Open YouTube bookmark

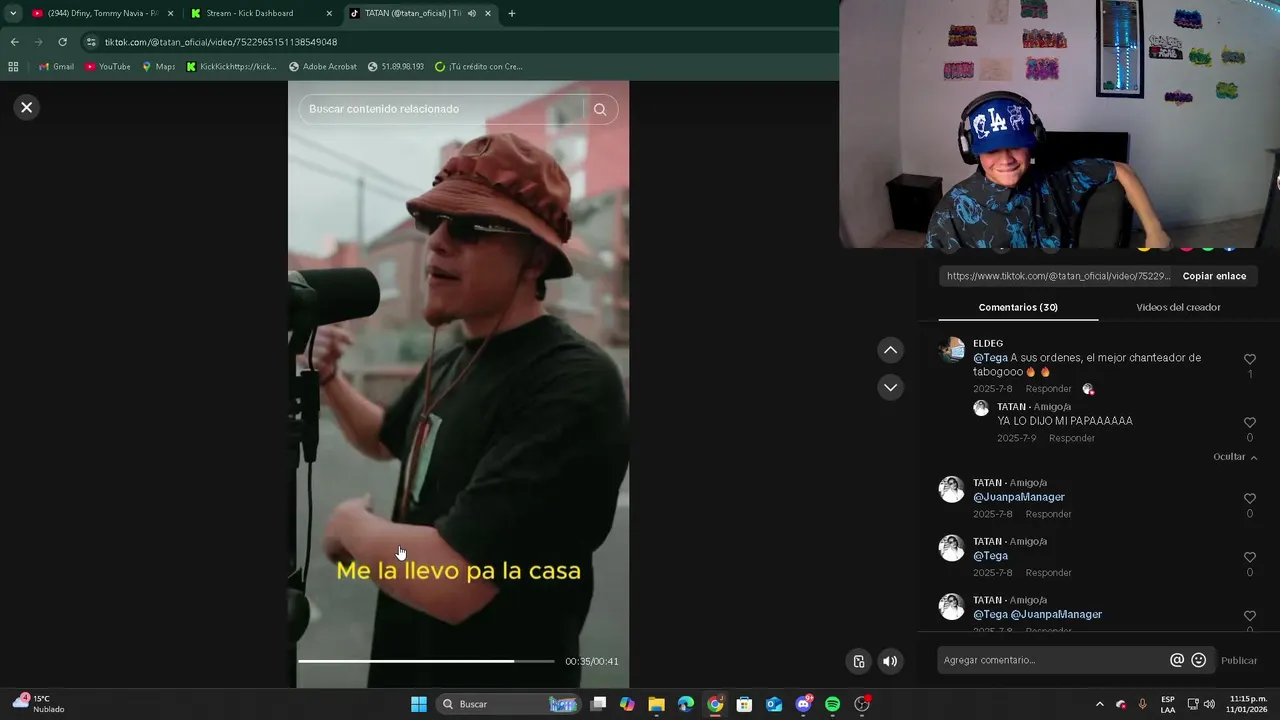tap(107, 67)
